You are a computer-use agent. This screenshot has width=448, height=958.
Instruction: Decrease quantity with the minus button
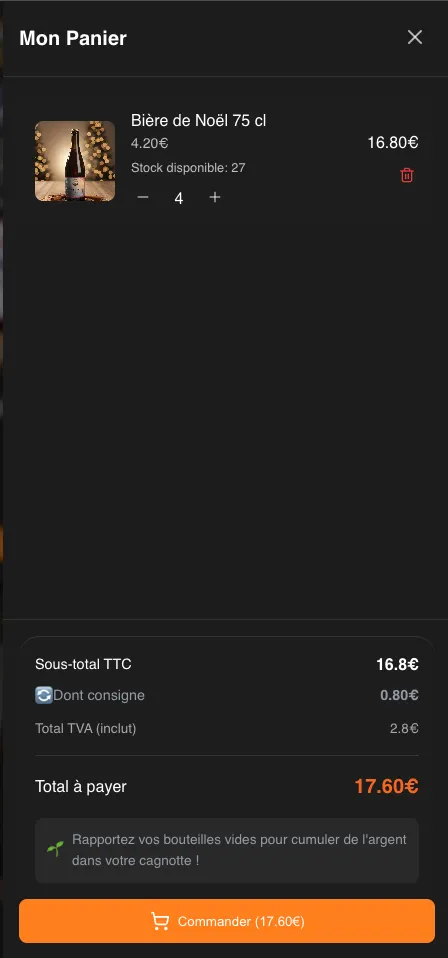[143, 197]
